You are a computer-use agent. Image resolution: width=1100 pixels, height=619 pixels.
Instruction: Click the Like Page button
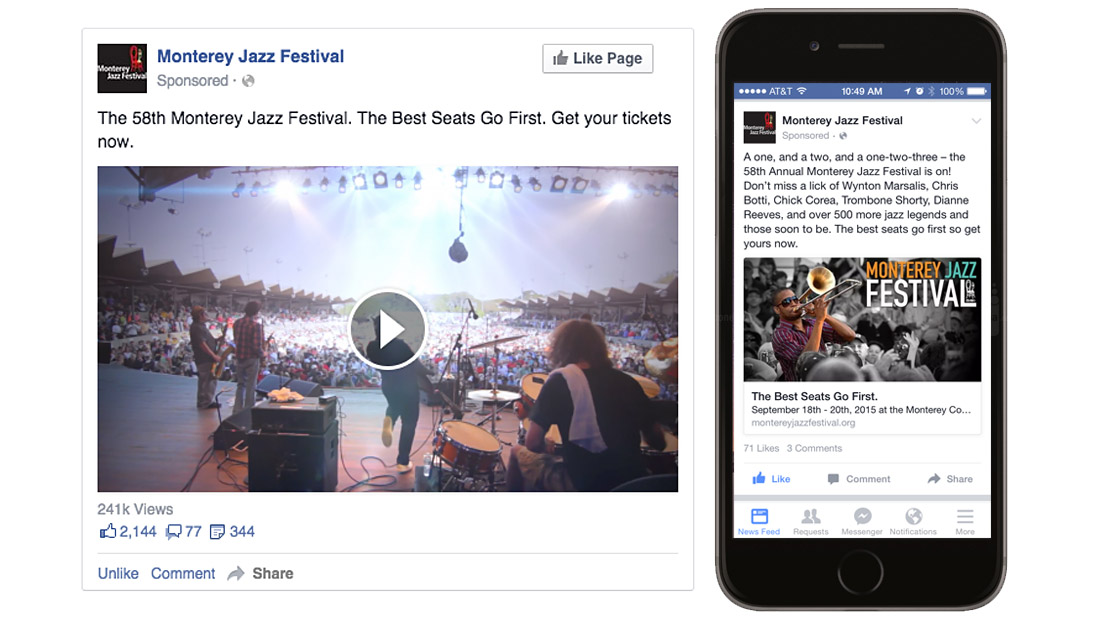(598, 58)
